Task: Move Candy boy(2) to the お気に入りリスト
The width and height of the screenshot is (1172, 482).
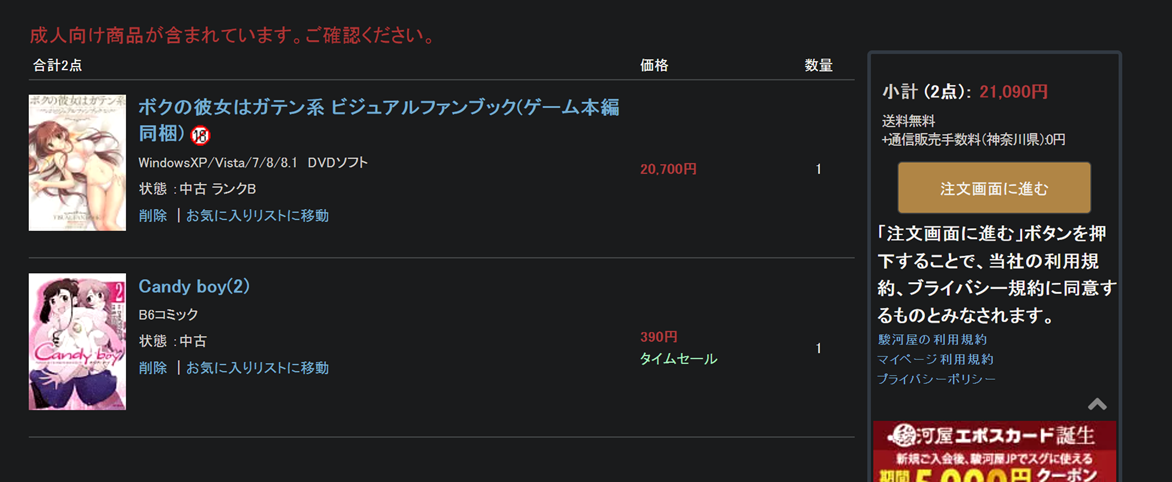Action: tap(257, 368)
